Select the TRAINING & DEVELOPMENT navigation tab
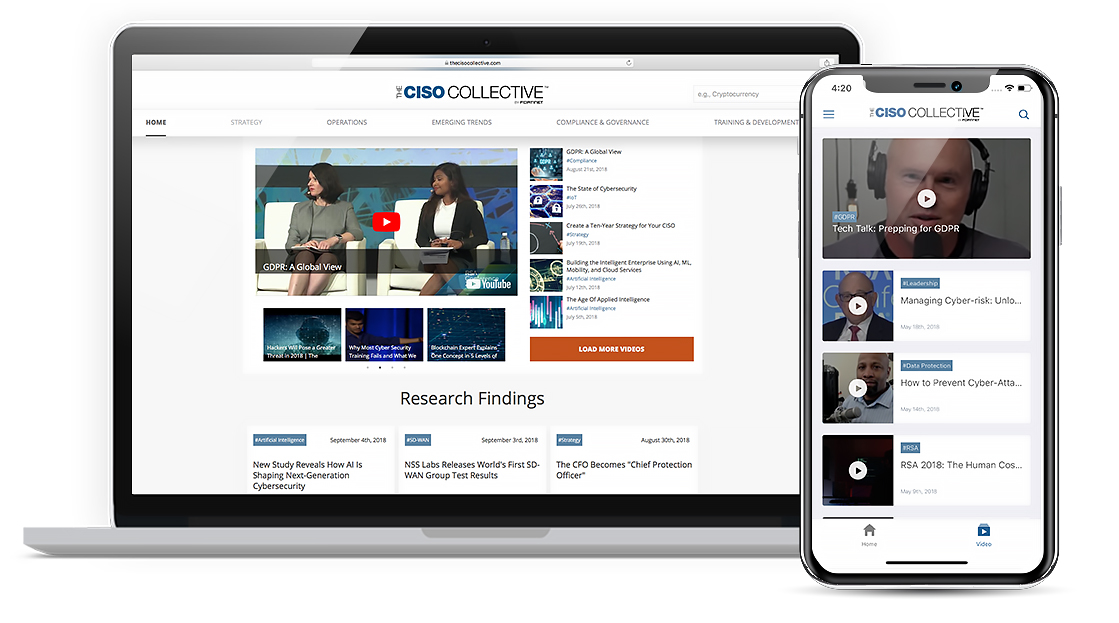The height and width of the screenshot is (623, 1119). [x=756, y=123]
